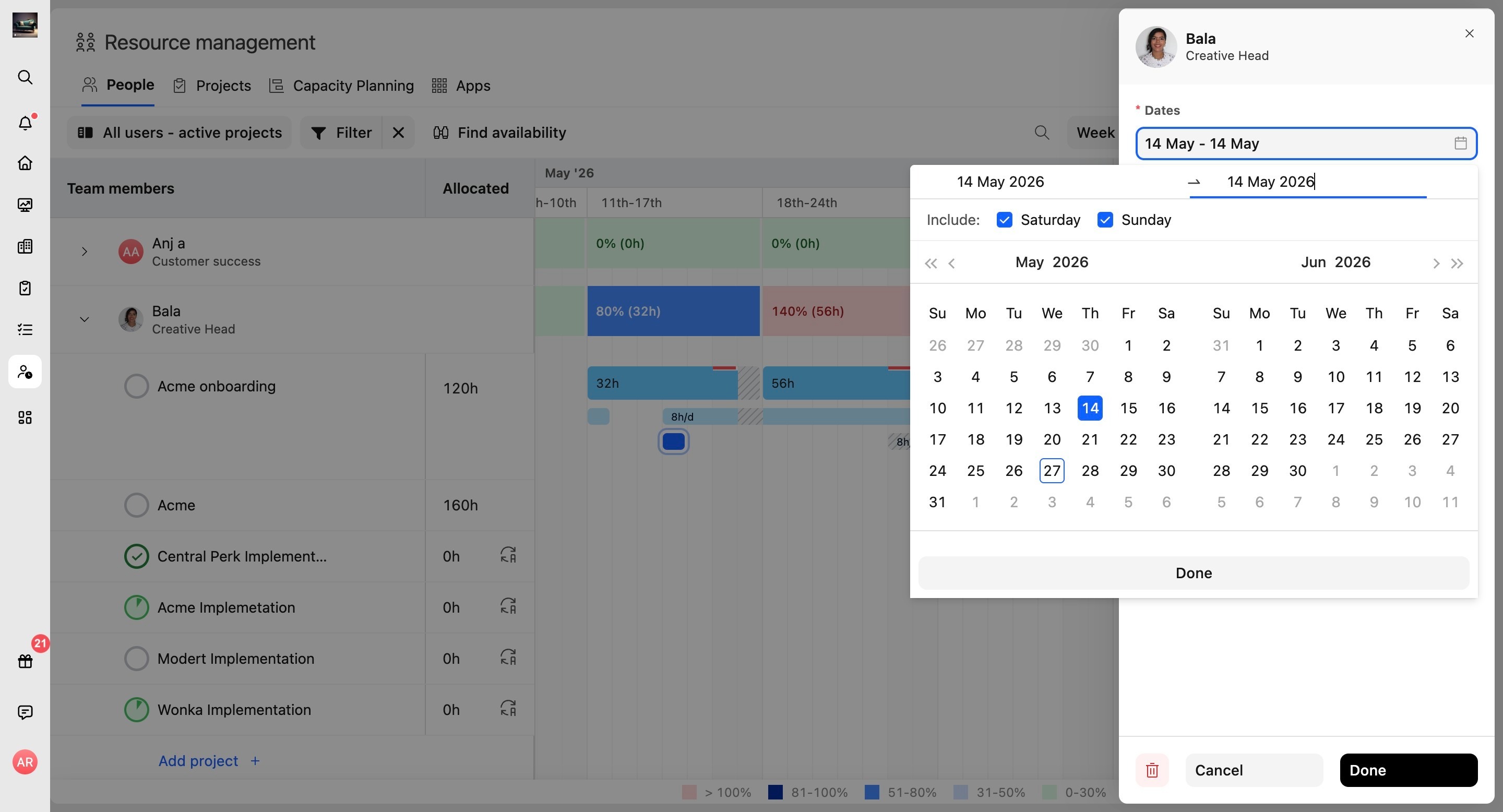Image resolution: width=1503 pixels, height=812 pixels.
Task: Go to home in sidebar
Action: [25, 163]
